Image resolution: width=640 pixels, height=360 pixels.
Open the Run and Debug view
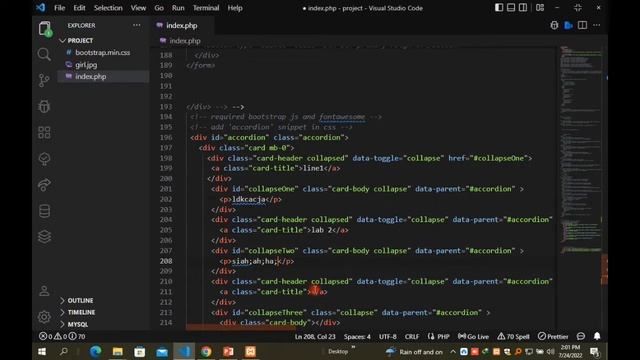44,106
